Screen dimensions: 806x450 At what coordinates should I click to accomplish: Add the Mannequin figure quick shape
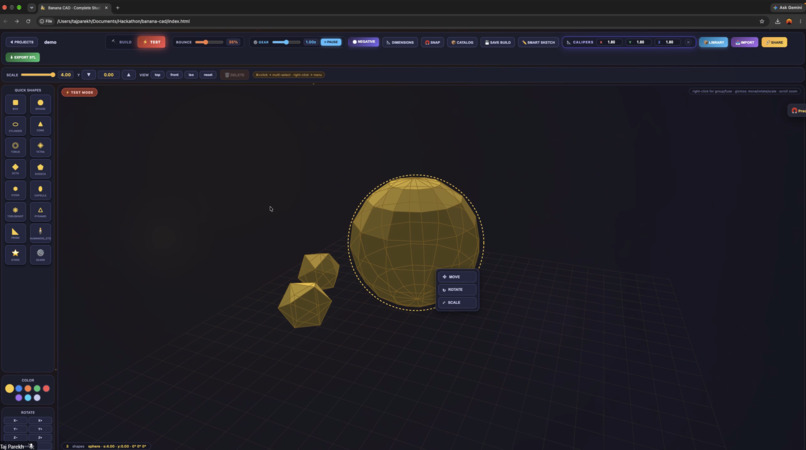[x=40, y=233]
